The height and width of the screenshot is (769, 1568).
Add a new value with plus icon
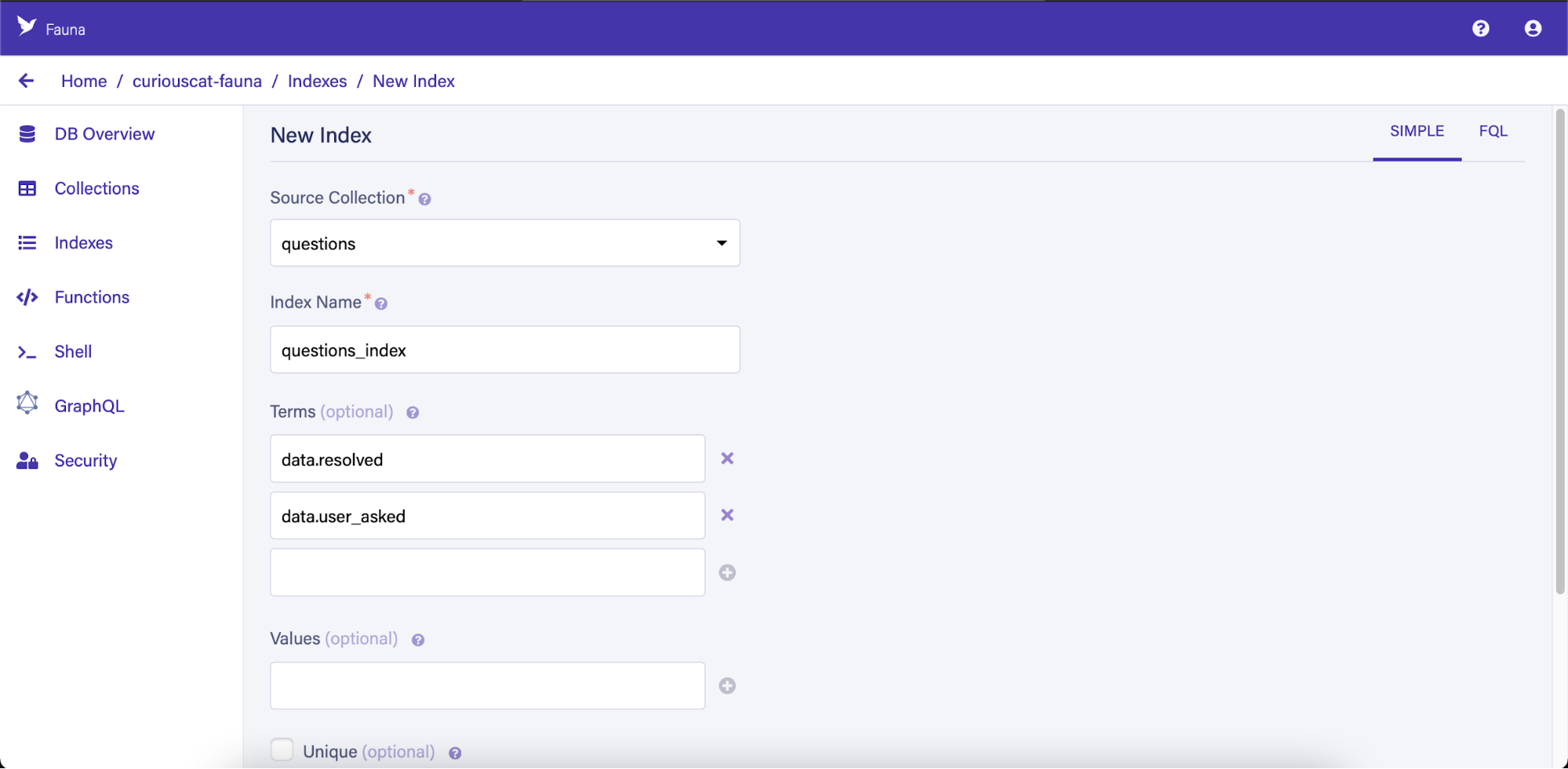pos(727,686)
